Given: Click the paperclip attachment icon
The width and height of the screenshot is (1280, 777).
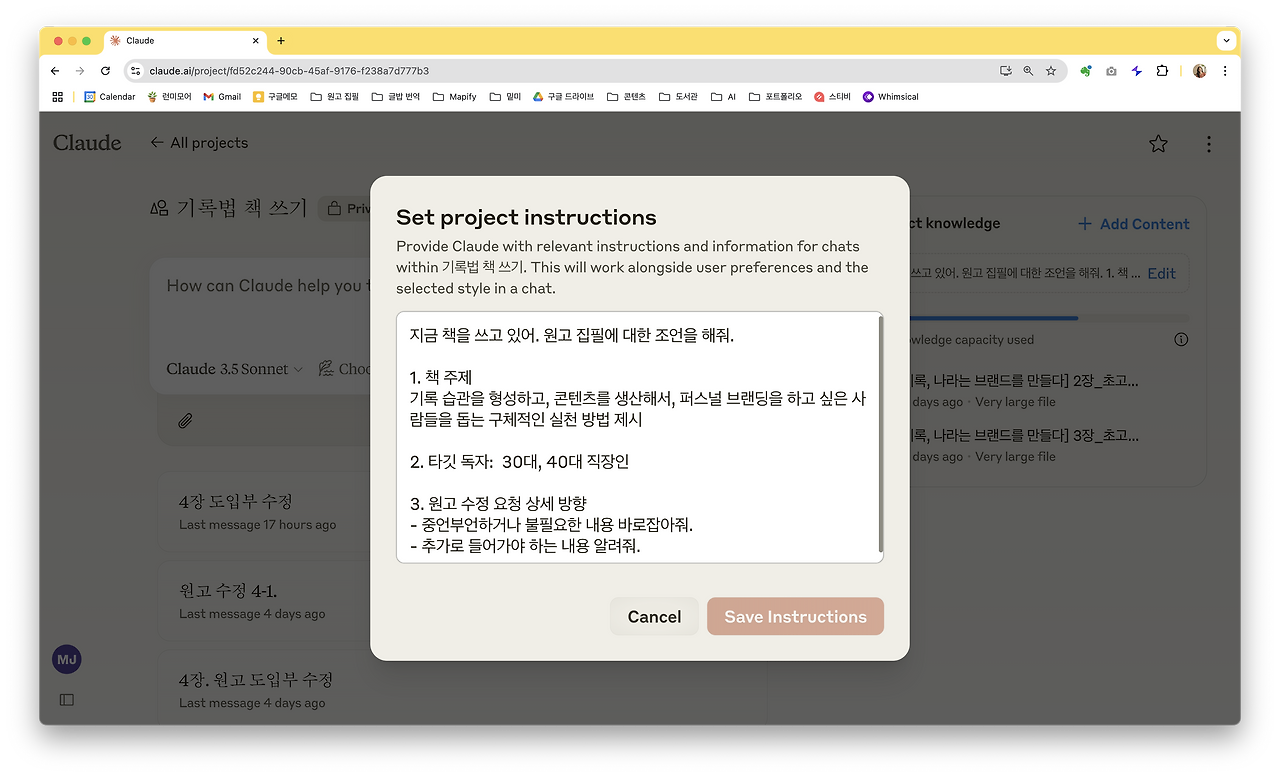Looking at the screenshot, I should point(183,420).
